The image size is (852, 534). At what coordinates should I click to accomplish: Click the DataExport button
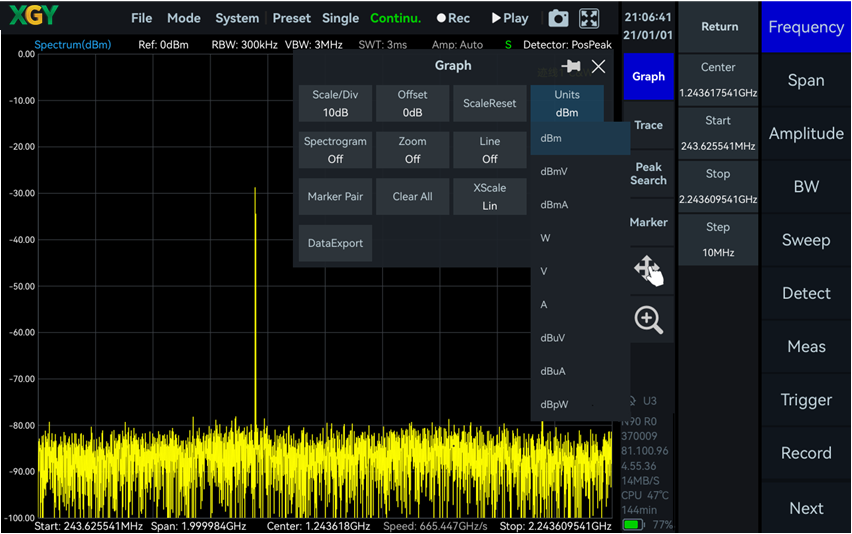pos(335,243)
